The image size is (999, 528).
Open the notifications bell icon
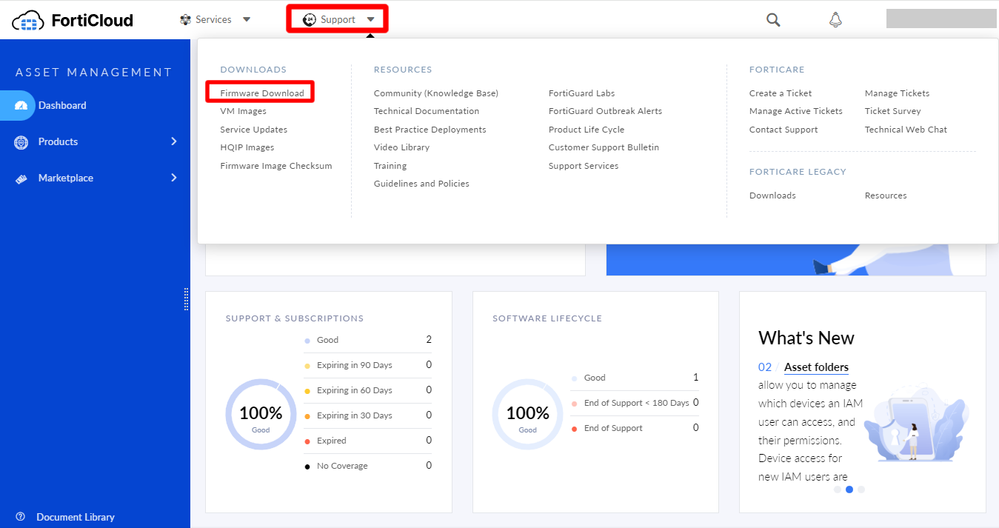[x=836, y=20]
